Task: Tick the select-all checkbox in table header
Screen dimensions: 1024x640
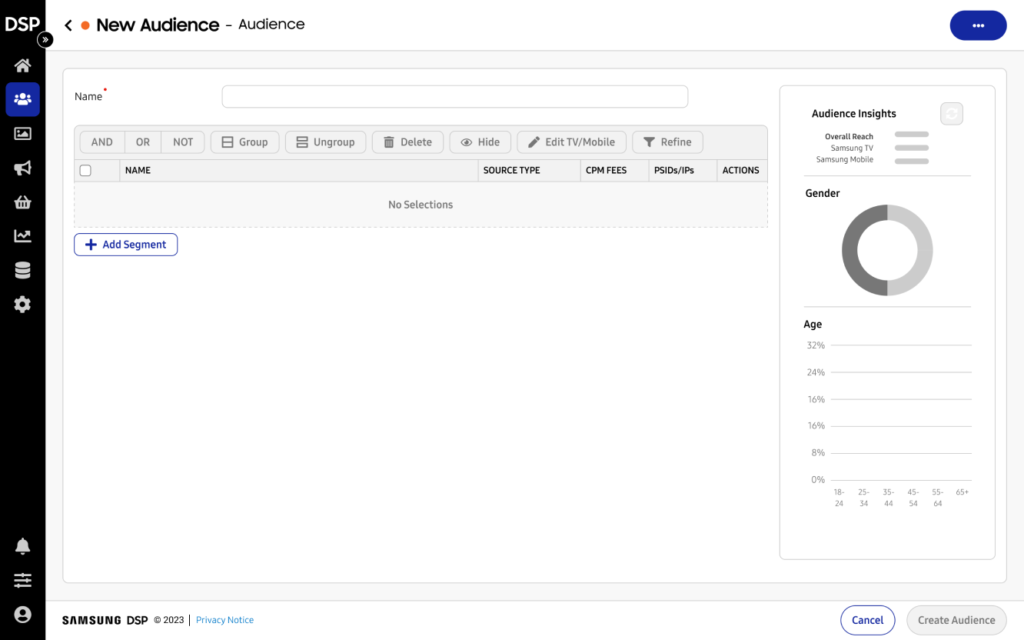Action: tap(85, 171)
